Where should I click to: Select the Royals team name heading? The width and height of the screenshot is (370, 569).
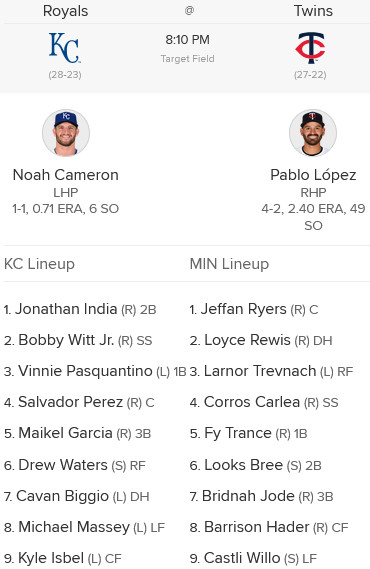tap(65, 11)
